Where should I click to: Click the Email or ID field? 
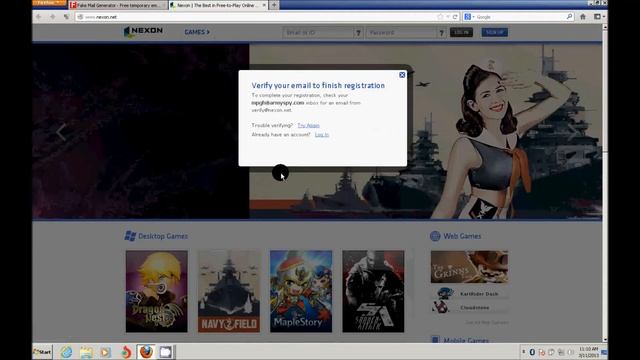[x=318, y=33]
